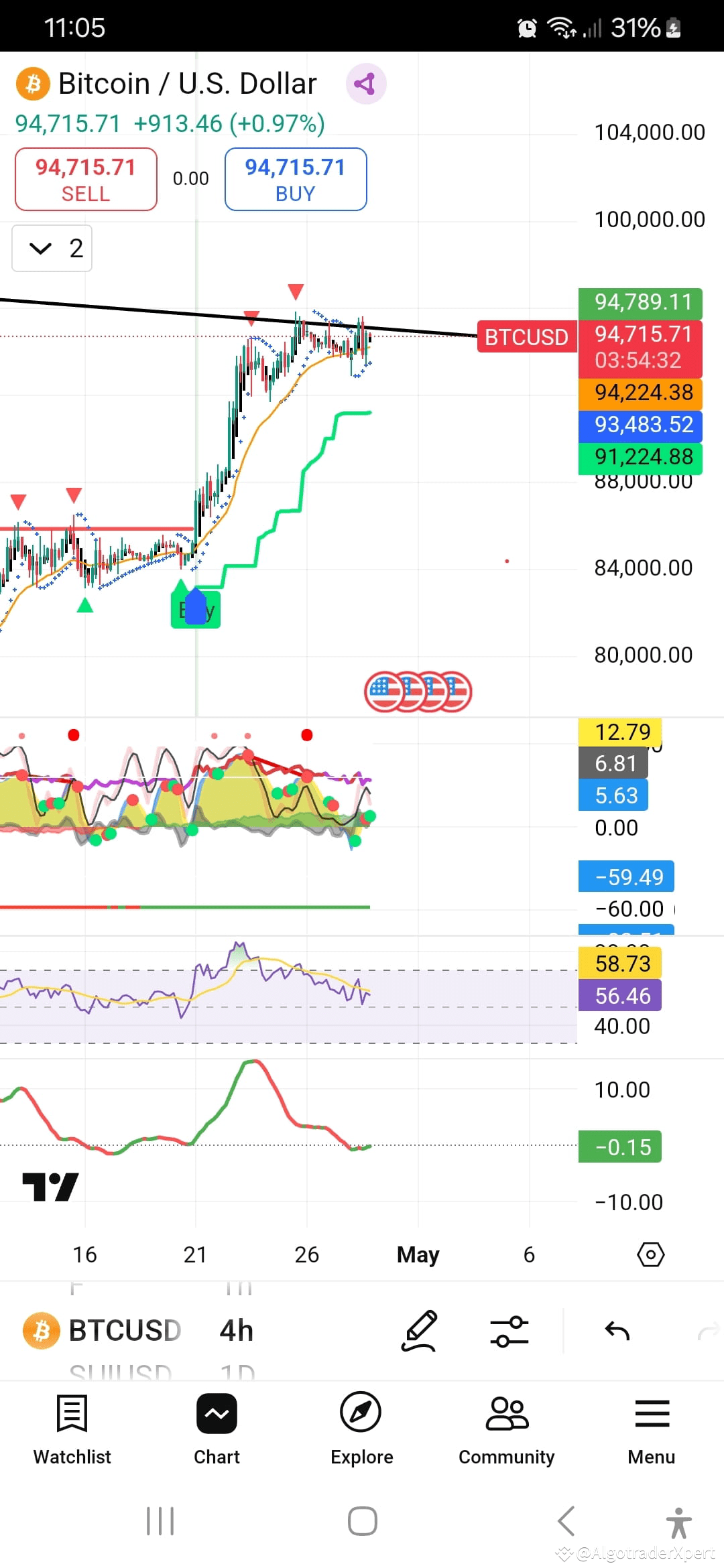
Task: Tap the Bitcoin / U.S. Dollar title
Action: coord(187,84)
